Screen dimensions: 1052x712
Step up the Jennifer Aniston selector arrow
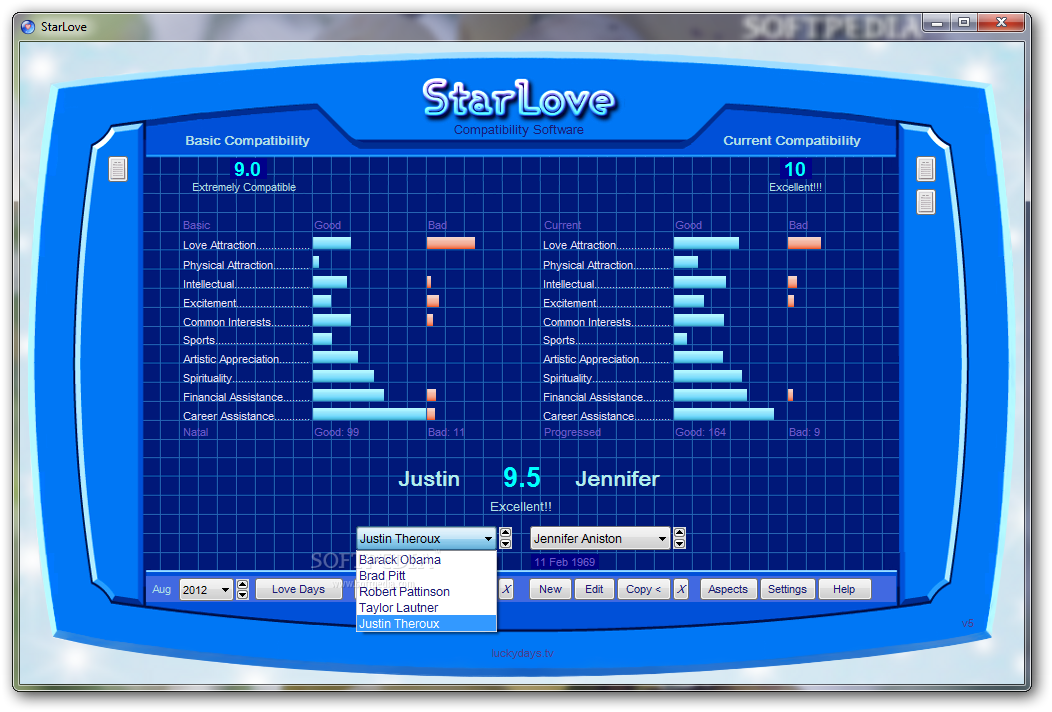pyautogui.click(x=680, y=533)
